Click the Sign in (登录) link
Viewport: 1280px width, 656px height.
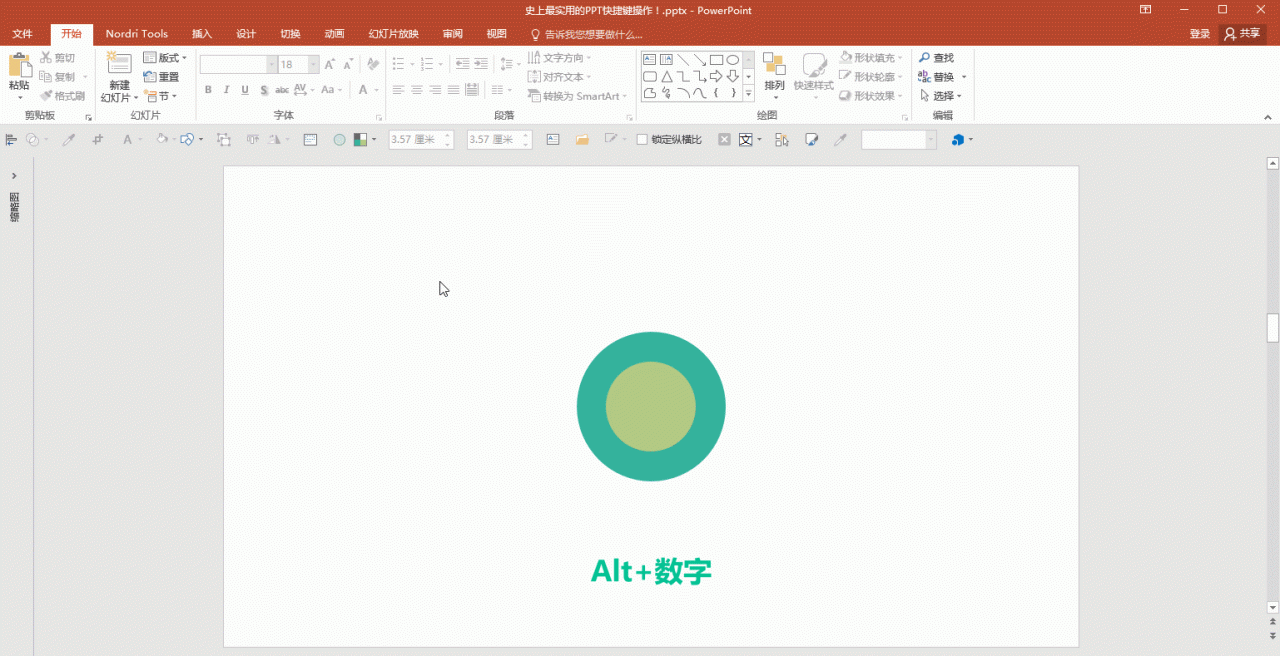(x=1200, y=34)
